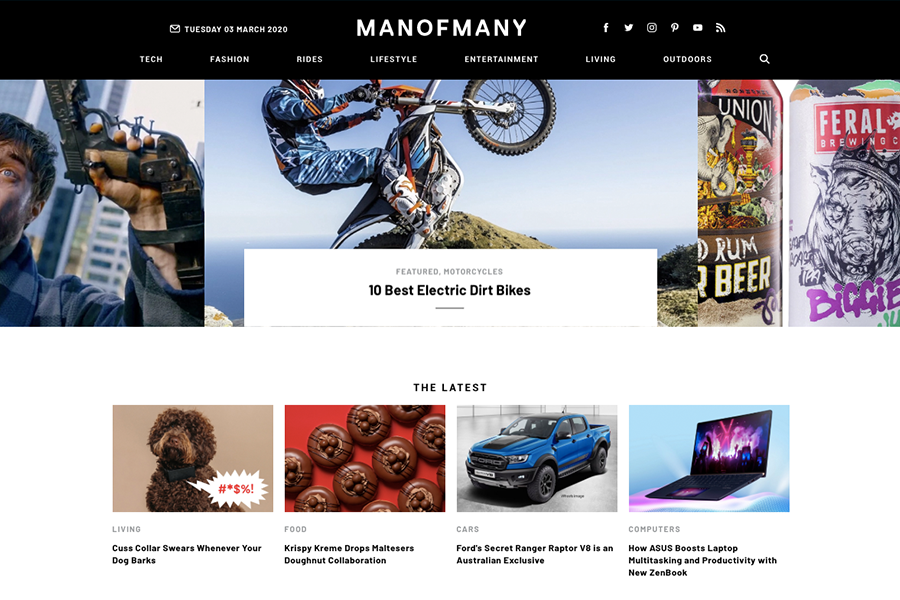
Task: Click the search magnifier icon
Action: coord(764,59)
